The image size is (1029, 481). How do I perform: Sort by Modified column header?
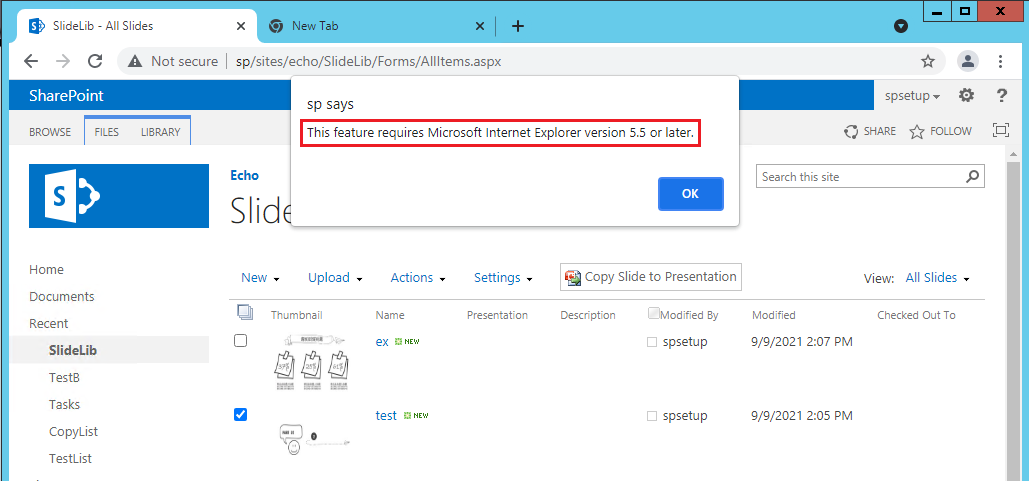click(x=774, y=315)
